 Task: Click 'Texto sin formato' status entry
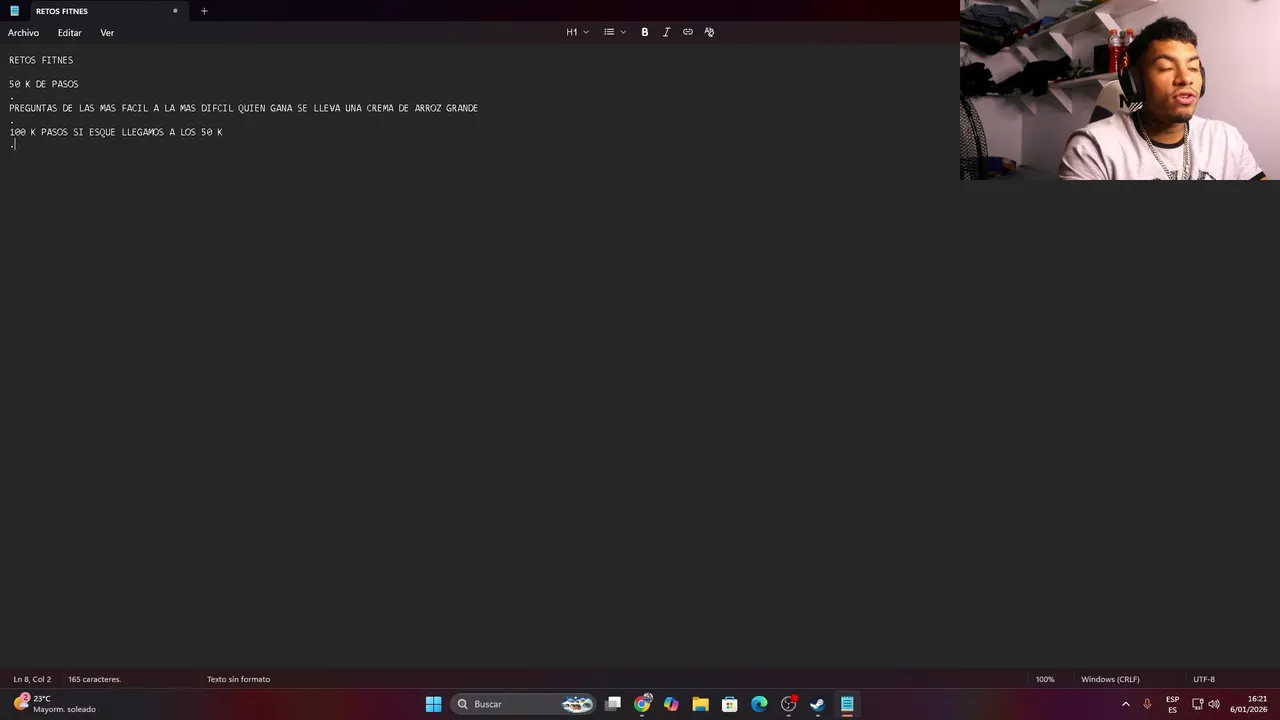pos(238,679)
